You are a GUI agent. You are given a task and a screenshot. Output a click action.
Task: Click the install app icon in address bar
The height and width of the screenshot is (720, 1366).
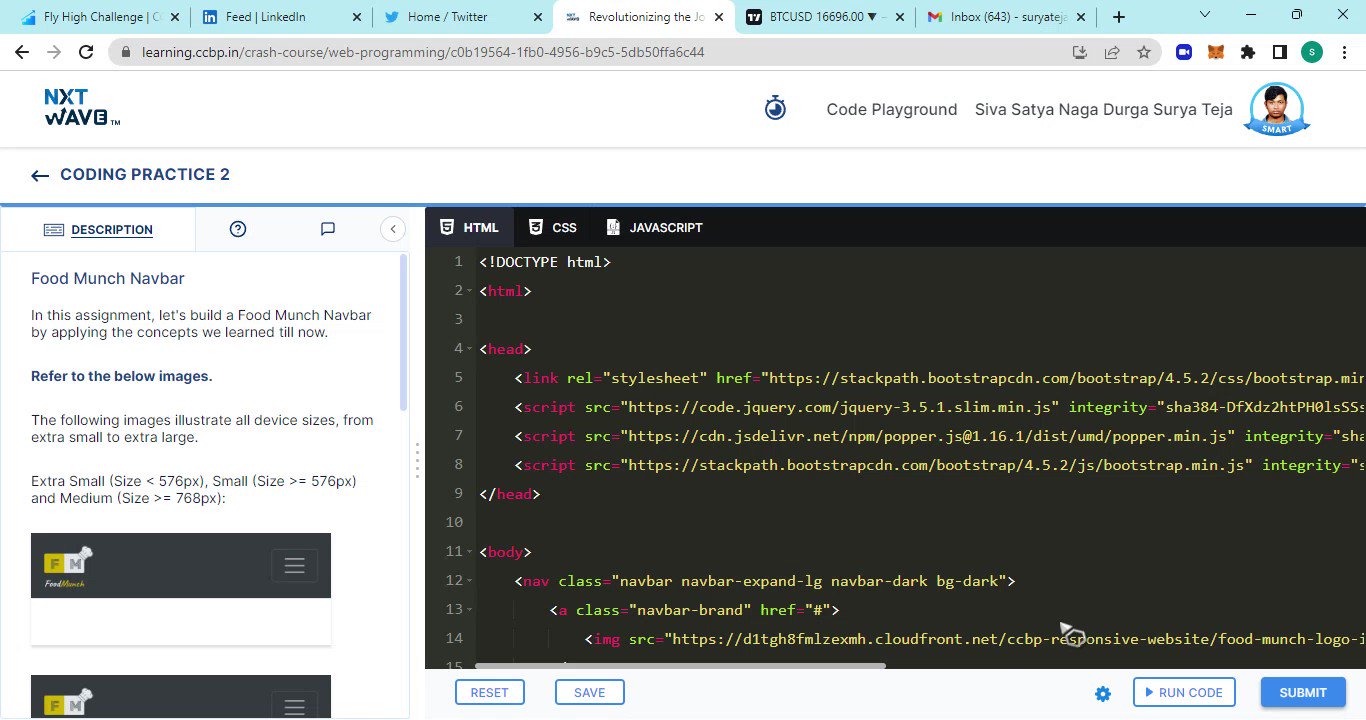coord(1080,52)
